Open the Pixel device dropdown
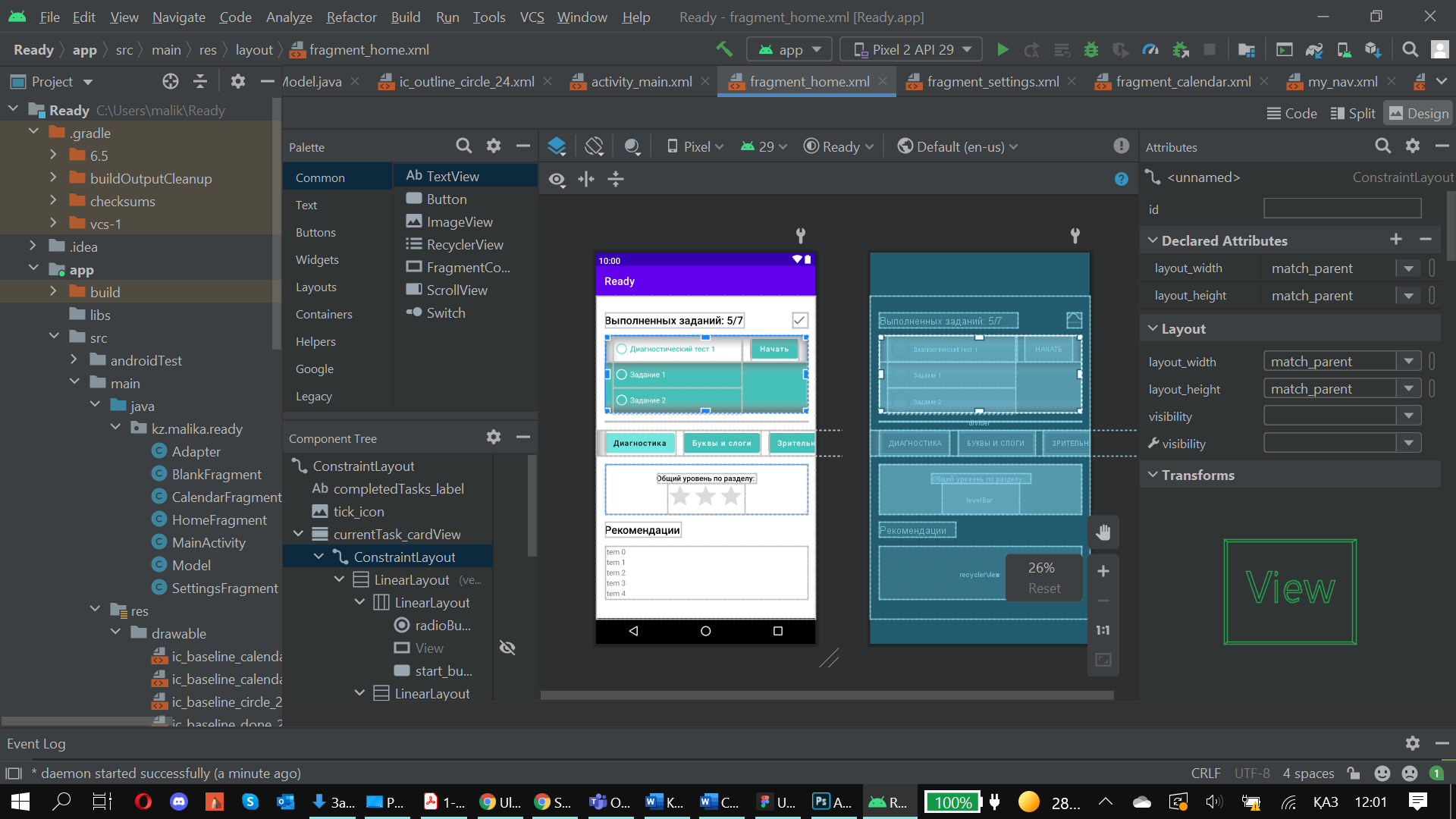Viewport: 1456px width, 819px height. click(695, 146)
